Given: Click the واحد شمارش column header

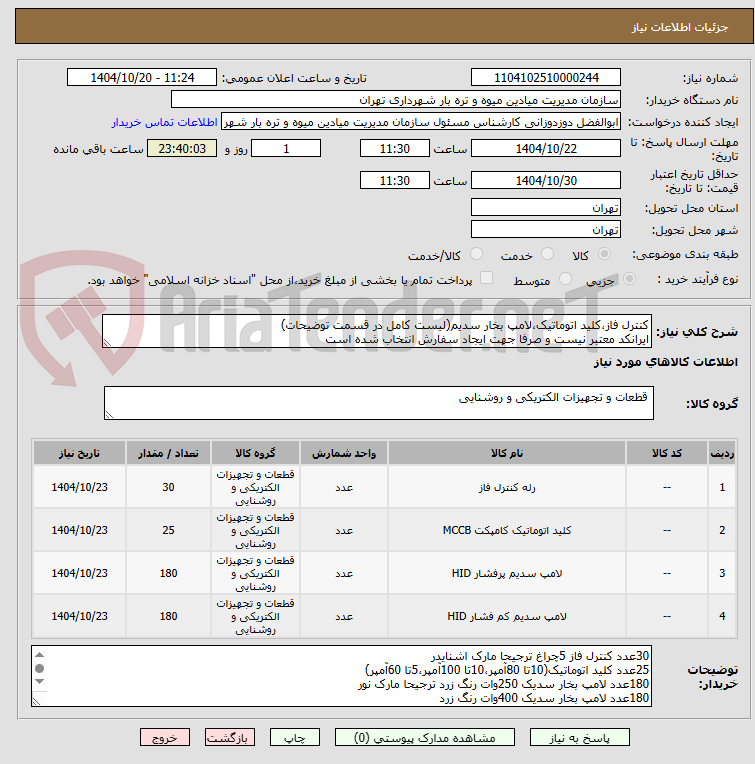Looking at the screenshot, I should click(344, 453).
